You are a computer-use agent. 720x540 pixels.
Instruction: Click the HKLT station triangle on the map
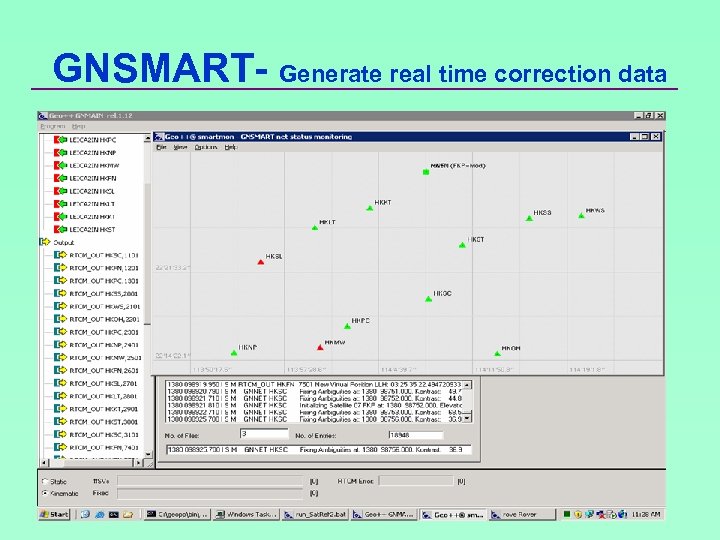coord(315,228)
